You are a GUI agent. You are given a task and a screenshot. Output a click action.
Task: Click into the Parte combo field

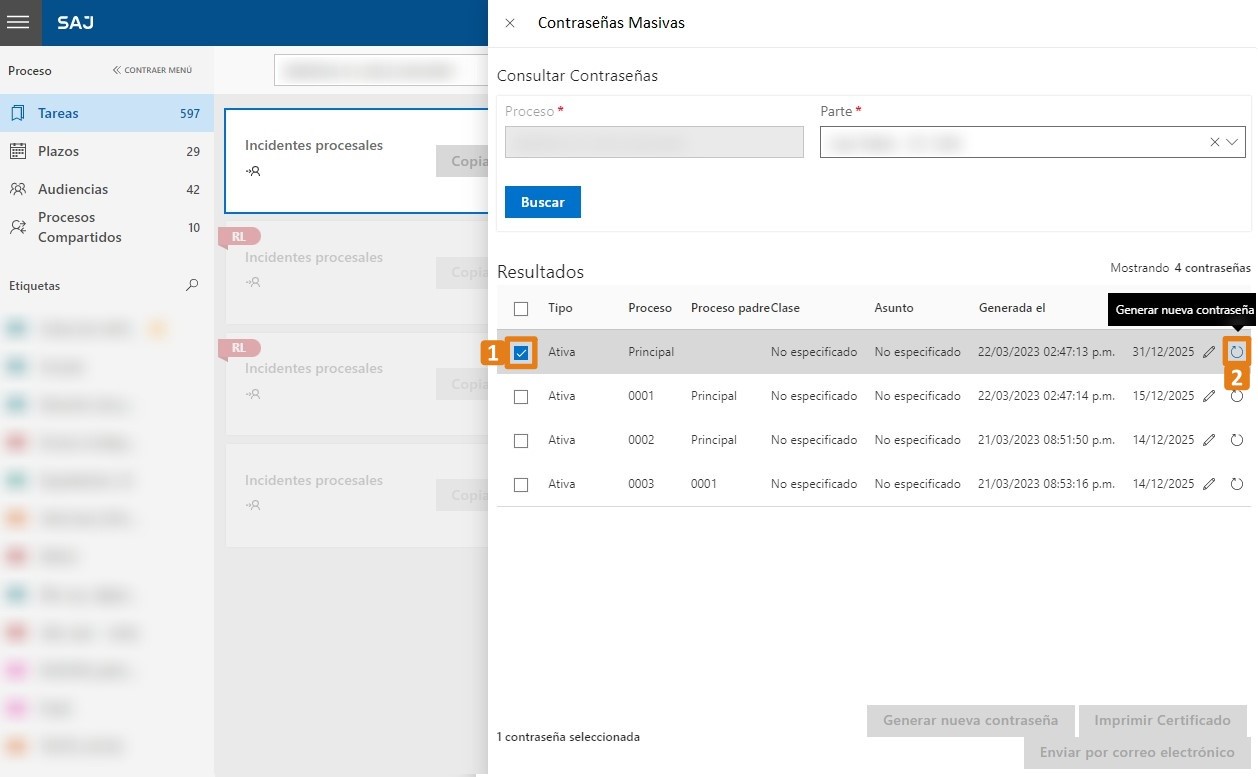tap(1032, 142)
